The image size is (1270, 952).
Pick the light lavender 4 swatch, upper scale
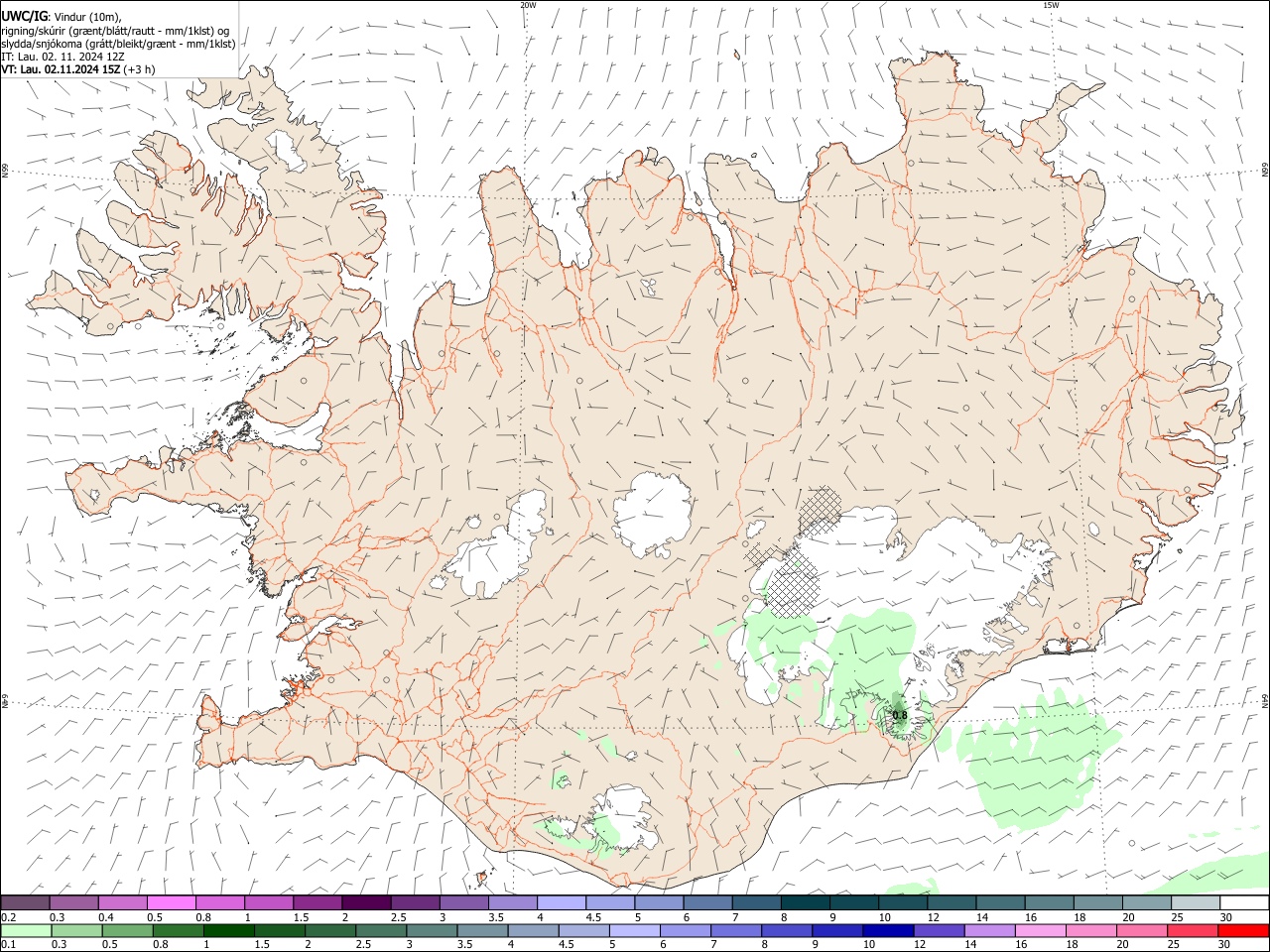[x=562, y=902]
